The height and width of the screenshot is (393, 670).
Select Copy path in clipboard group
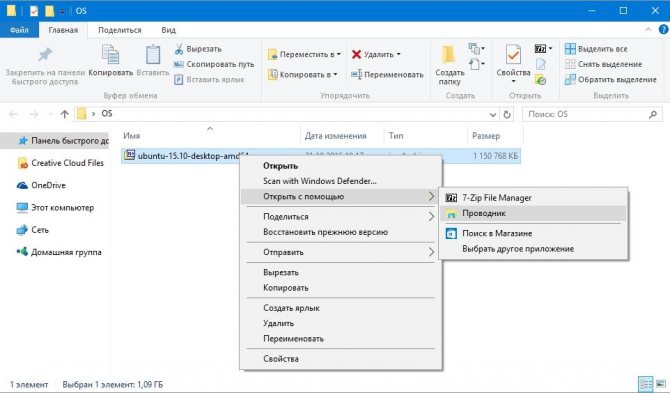214,65
